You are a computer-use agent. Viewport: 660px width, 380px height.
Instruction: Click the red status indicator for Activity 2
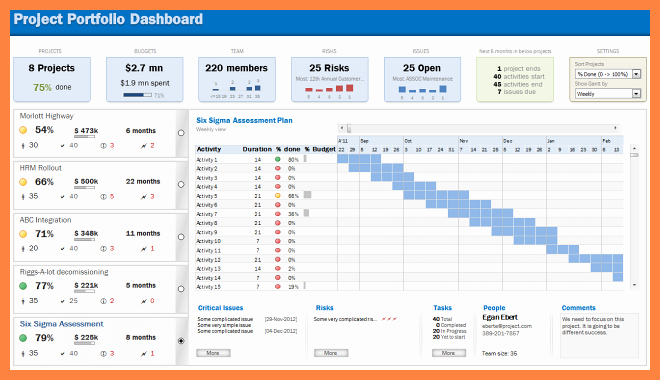(x=277, y=168)
